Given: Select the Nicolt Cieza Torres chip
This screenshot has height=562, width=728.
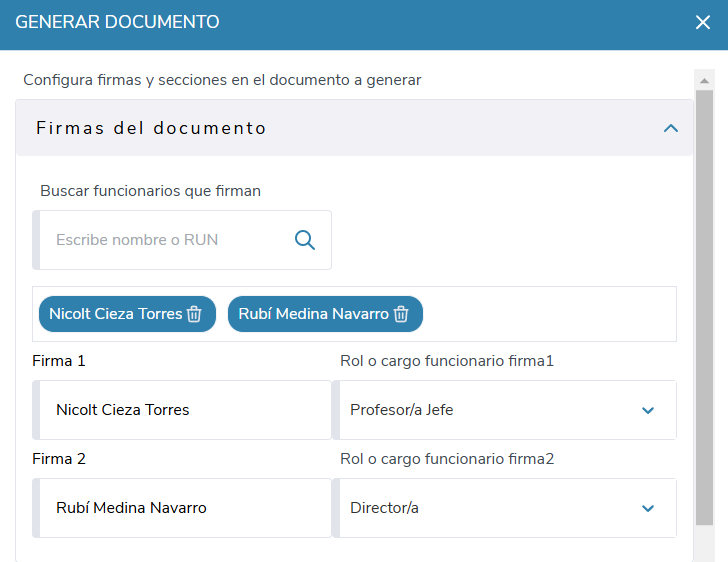Looking at the screenshot, I should 127,314.
